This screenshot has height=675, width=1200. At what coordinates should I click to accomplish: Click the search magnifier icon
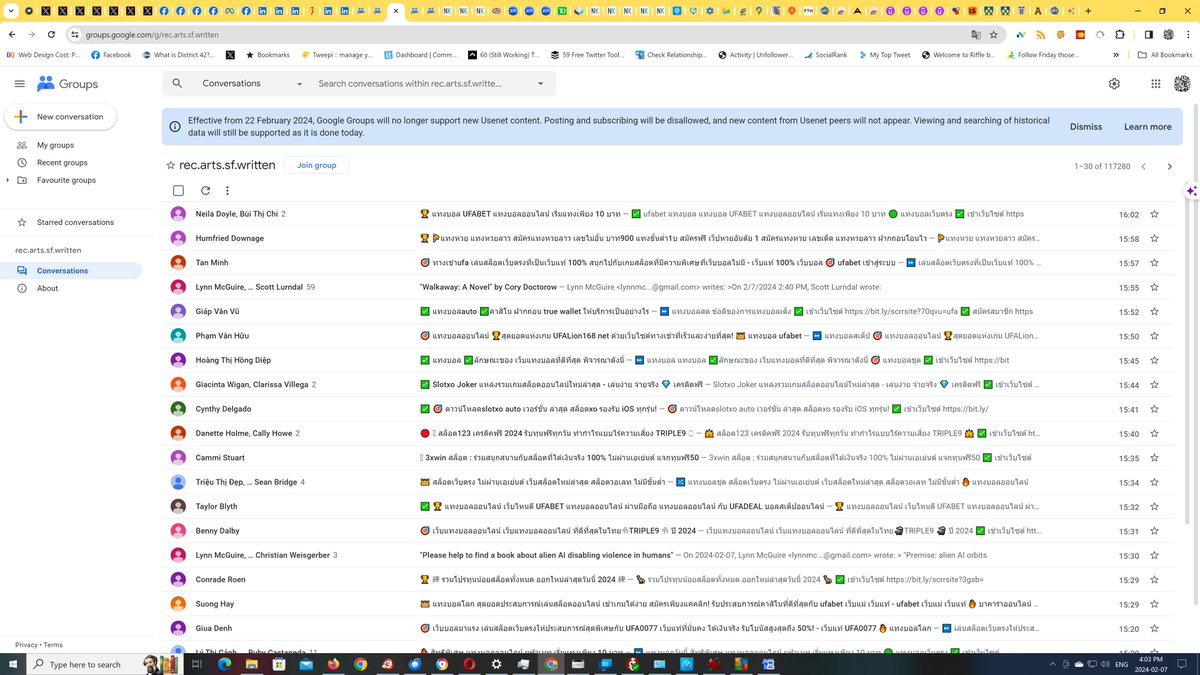pyautogui.click(x=177, y=84)
